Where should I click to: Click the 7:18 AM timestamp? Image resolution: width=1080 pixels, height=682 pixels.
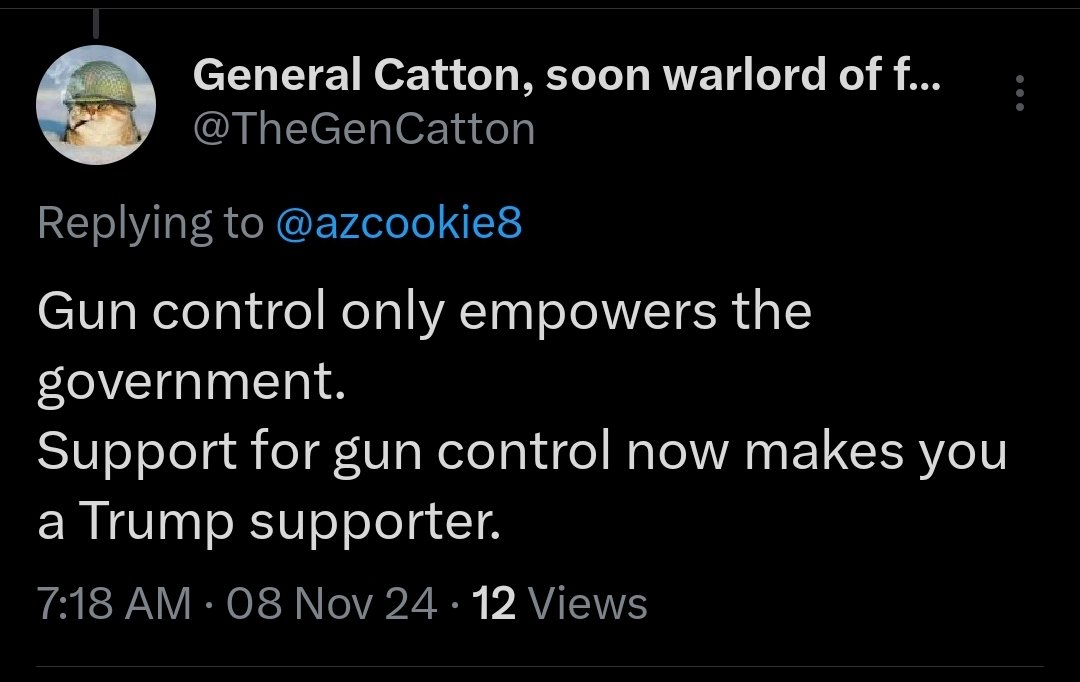(114, 603)
